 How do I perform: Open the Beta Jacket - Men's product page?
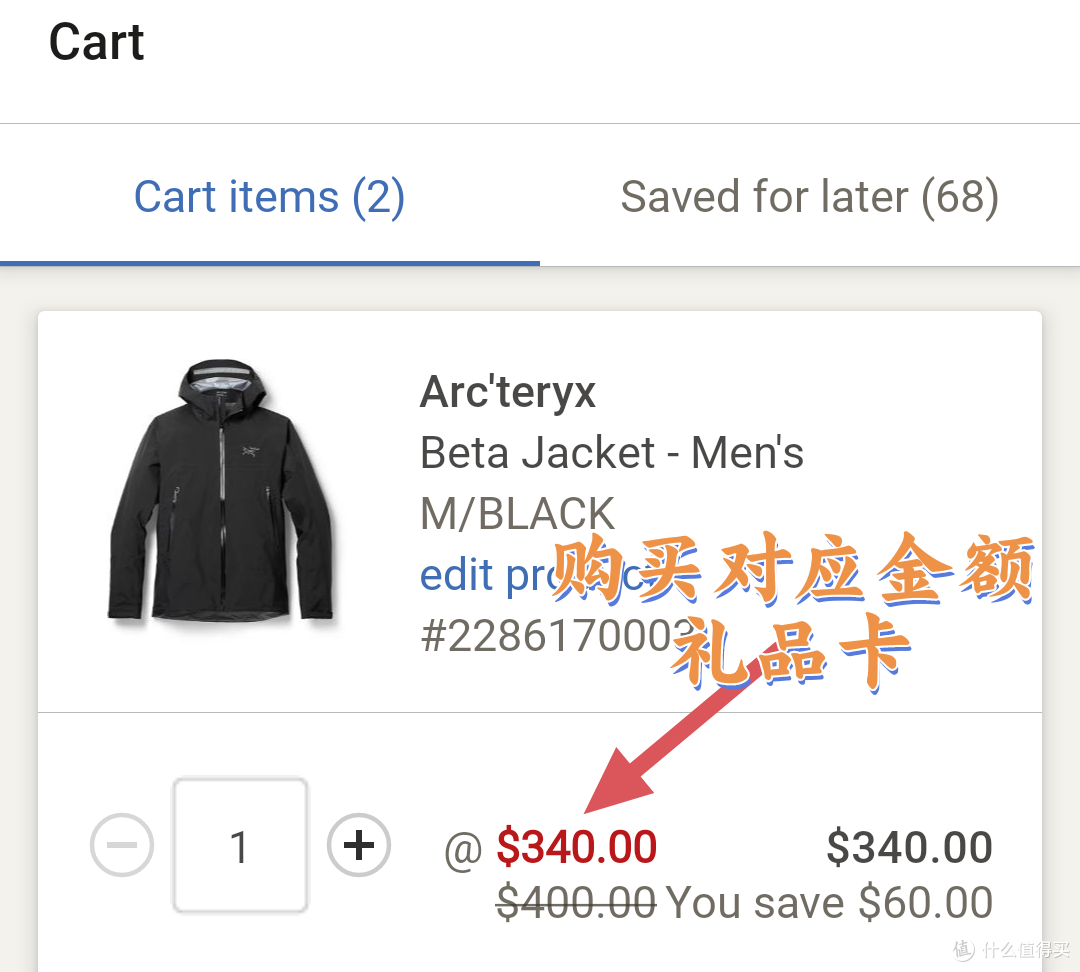[612, 453]
